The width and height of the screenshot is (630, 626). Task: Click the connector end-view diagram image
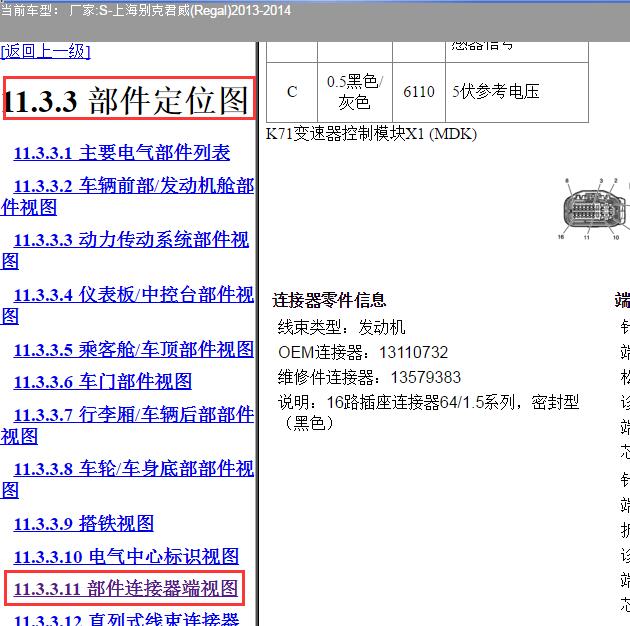(x=594, y=209)
